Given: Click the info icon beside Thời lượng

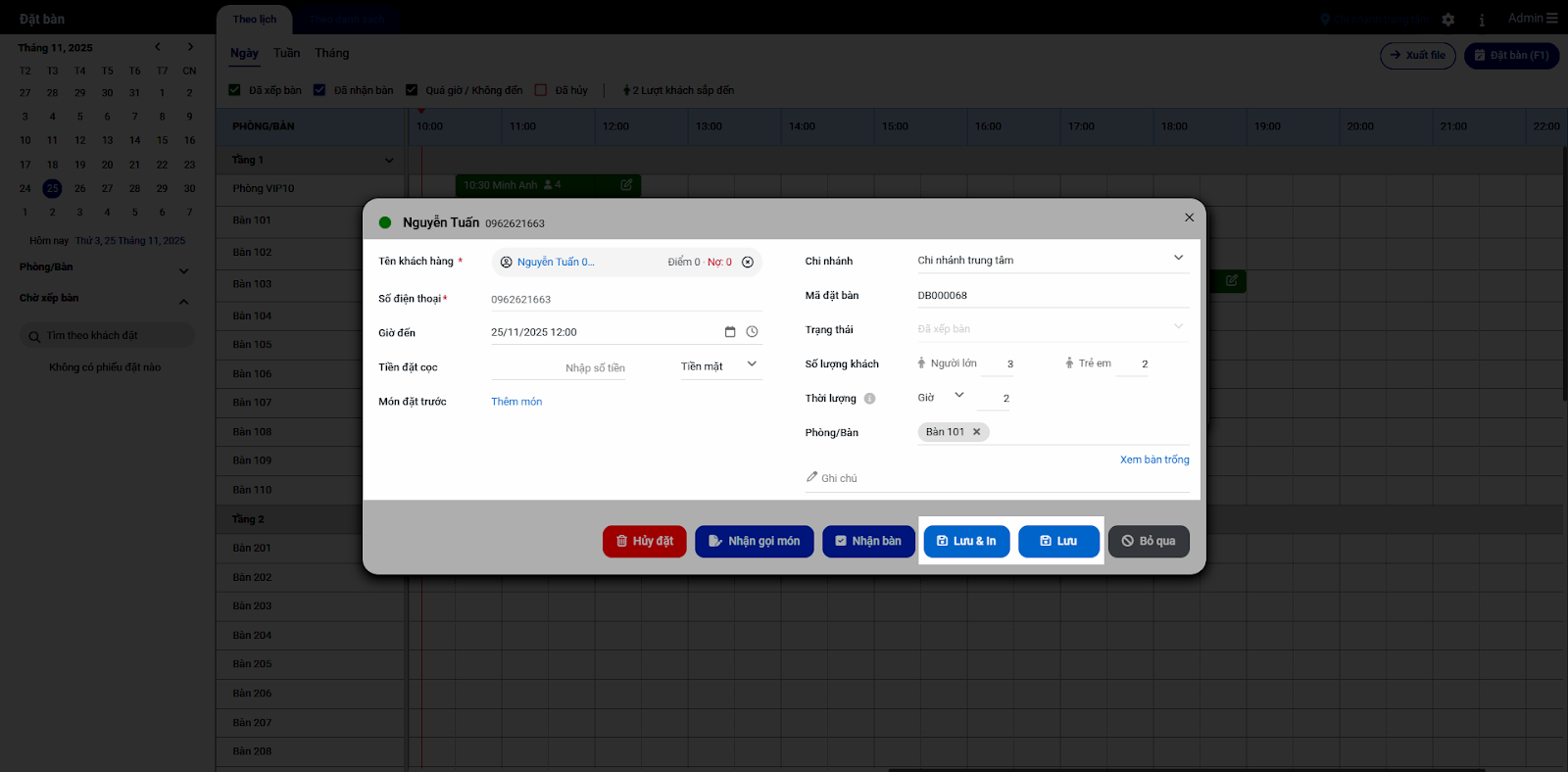Looking at the screenshot, I should point(869,399).
